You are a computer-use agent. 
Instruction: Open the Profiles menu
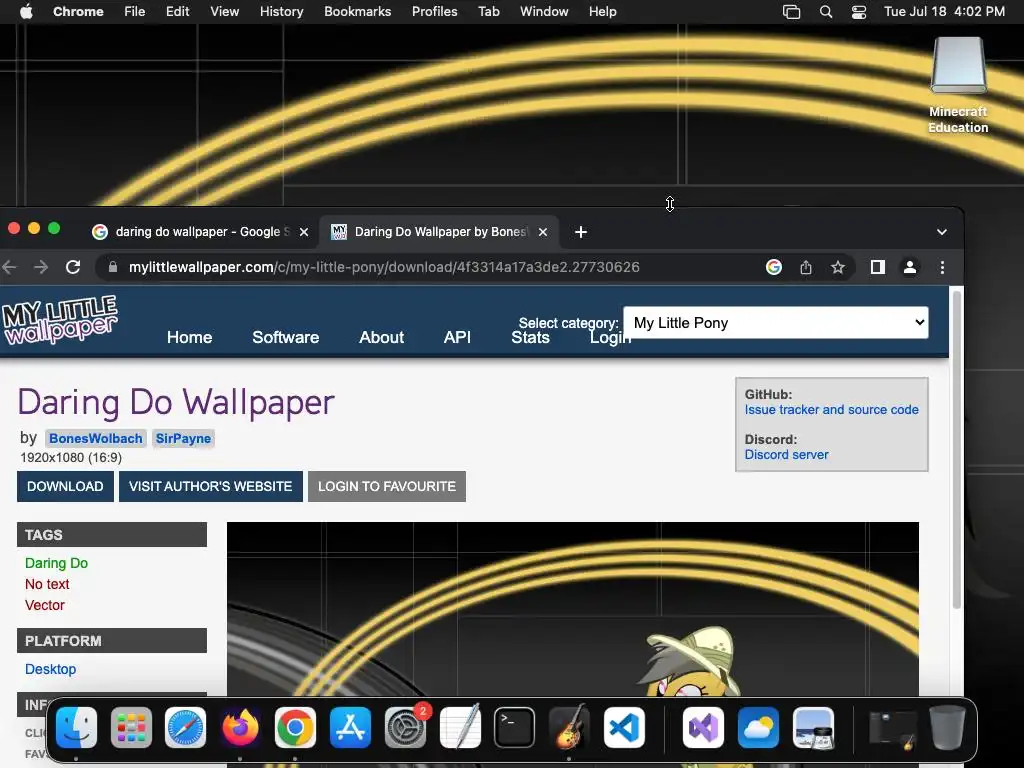(434, 12)
